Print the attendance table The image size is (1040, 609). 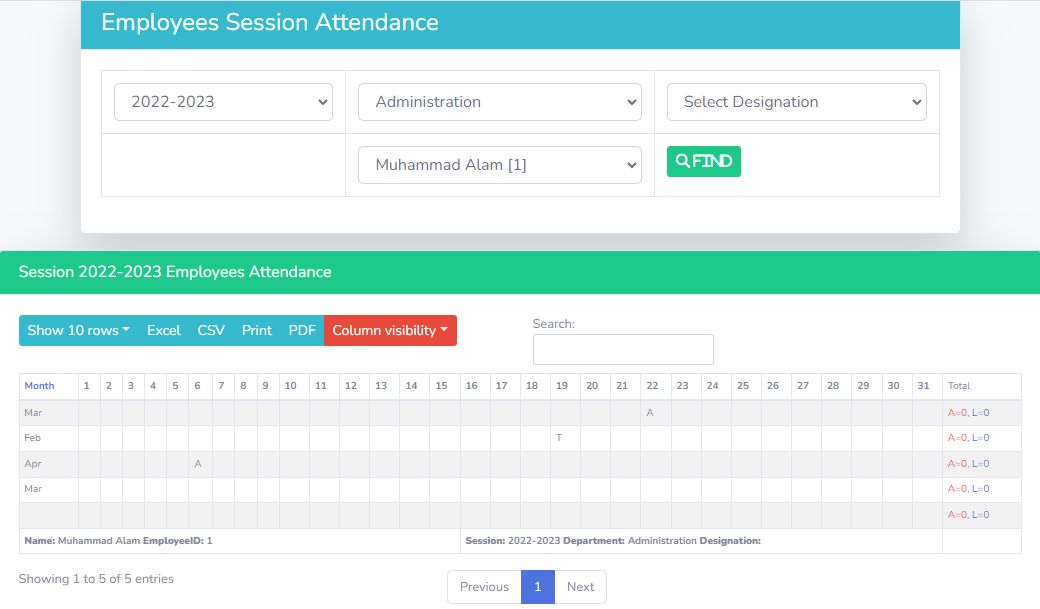click(257, 331)
